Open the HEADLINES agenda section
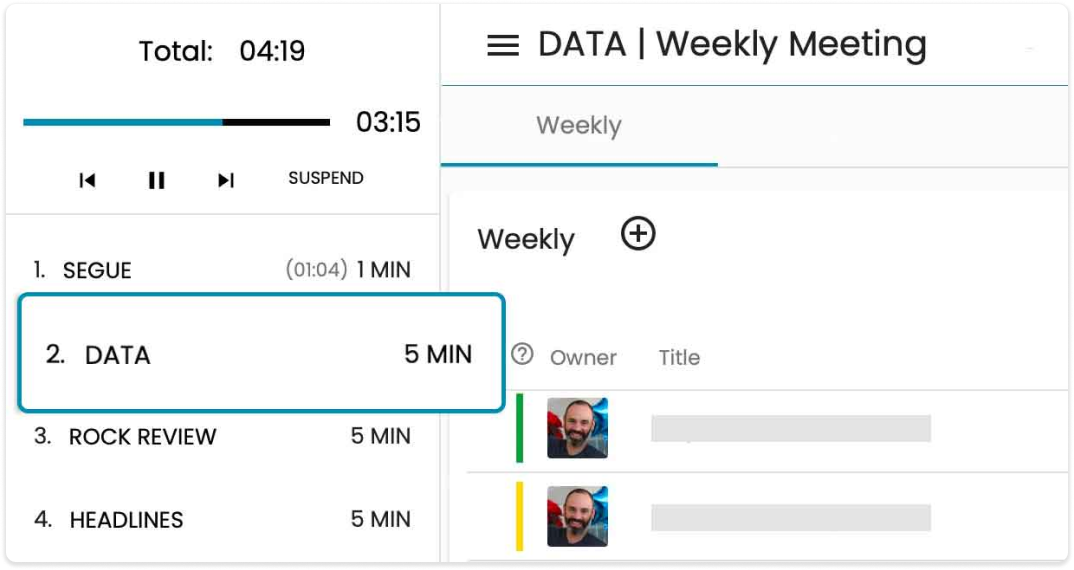 [x=220, y=520]
